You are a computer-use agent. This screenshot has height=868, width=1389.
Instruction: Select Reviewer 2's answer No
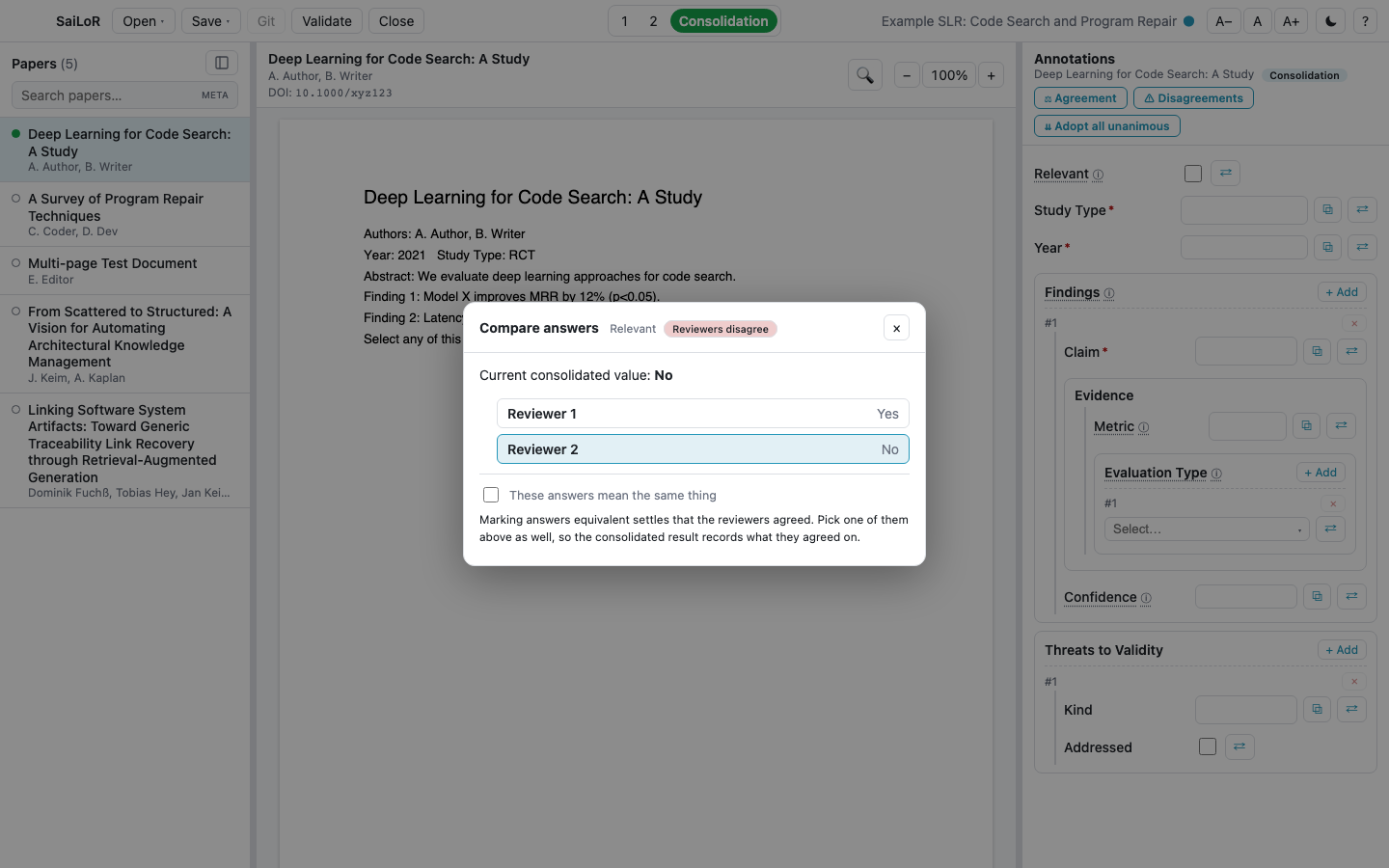point(703,449)
